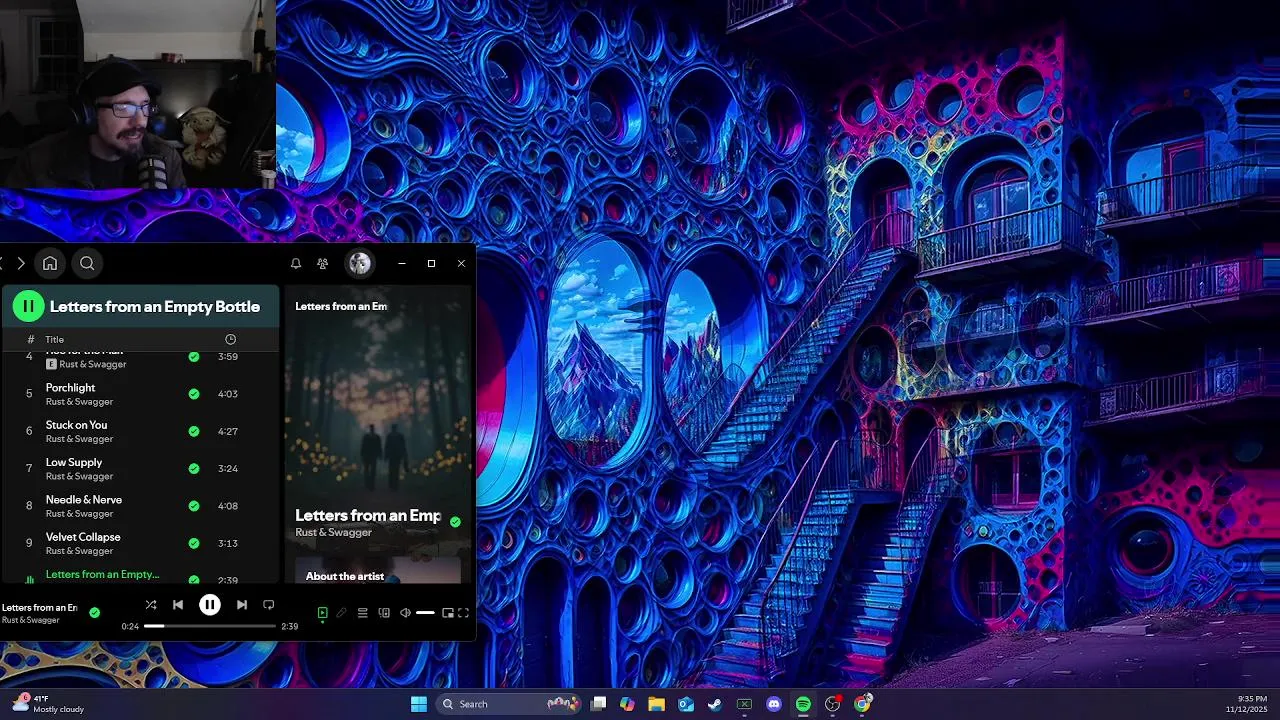
Task: Skip to the next track
Action: 241,605
